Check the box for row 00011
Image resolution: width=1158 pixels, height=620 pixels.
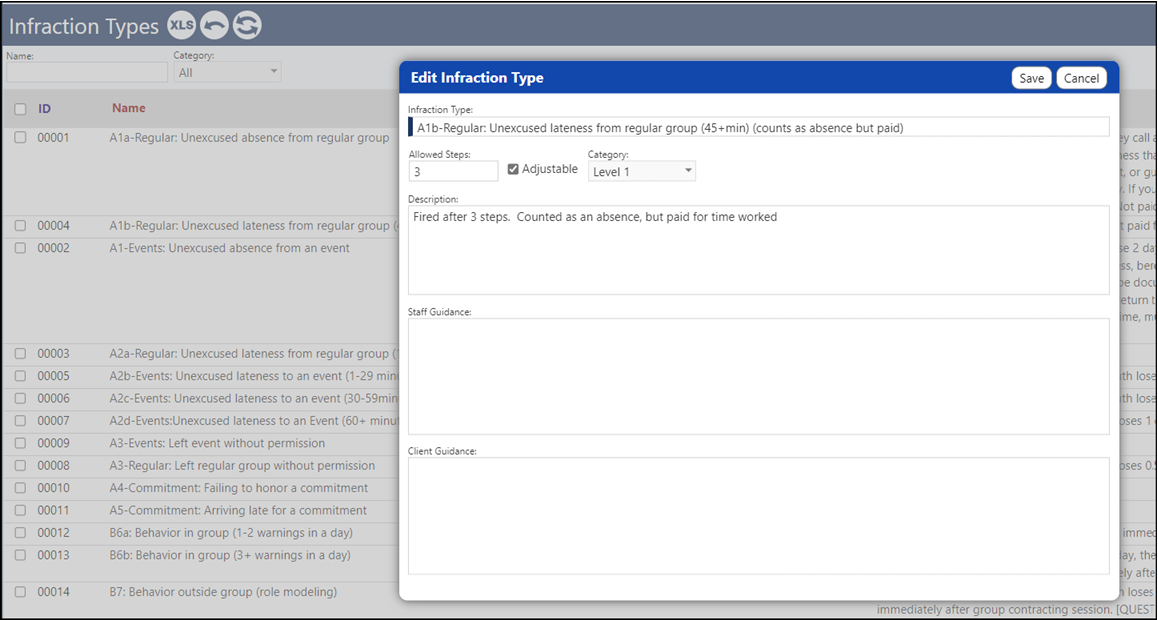pos(21,510)
